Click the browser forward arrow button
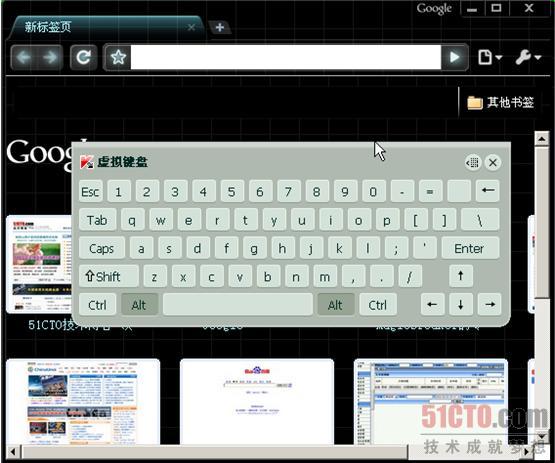 point(50,57)
